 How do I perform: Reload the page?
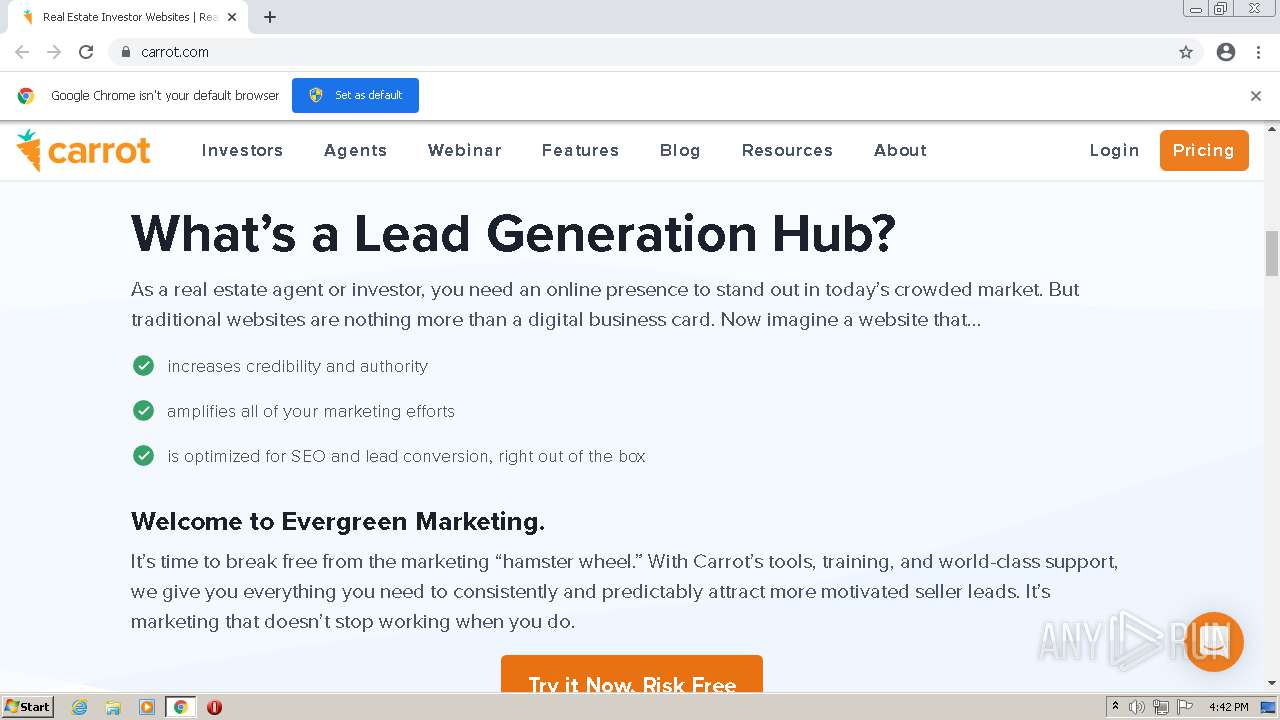click(86, 52)
